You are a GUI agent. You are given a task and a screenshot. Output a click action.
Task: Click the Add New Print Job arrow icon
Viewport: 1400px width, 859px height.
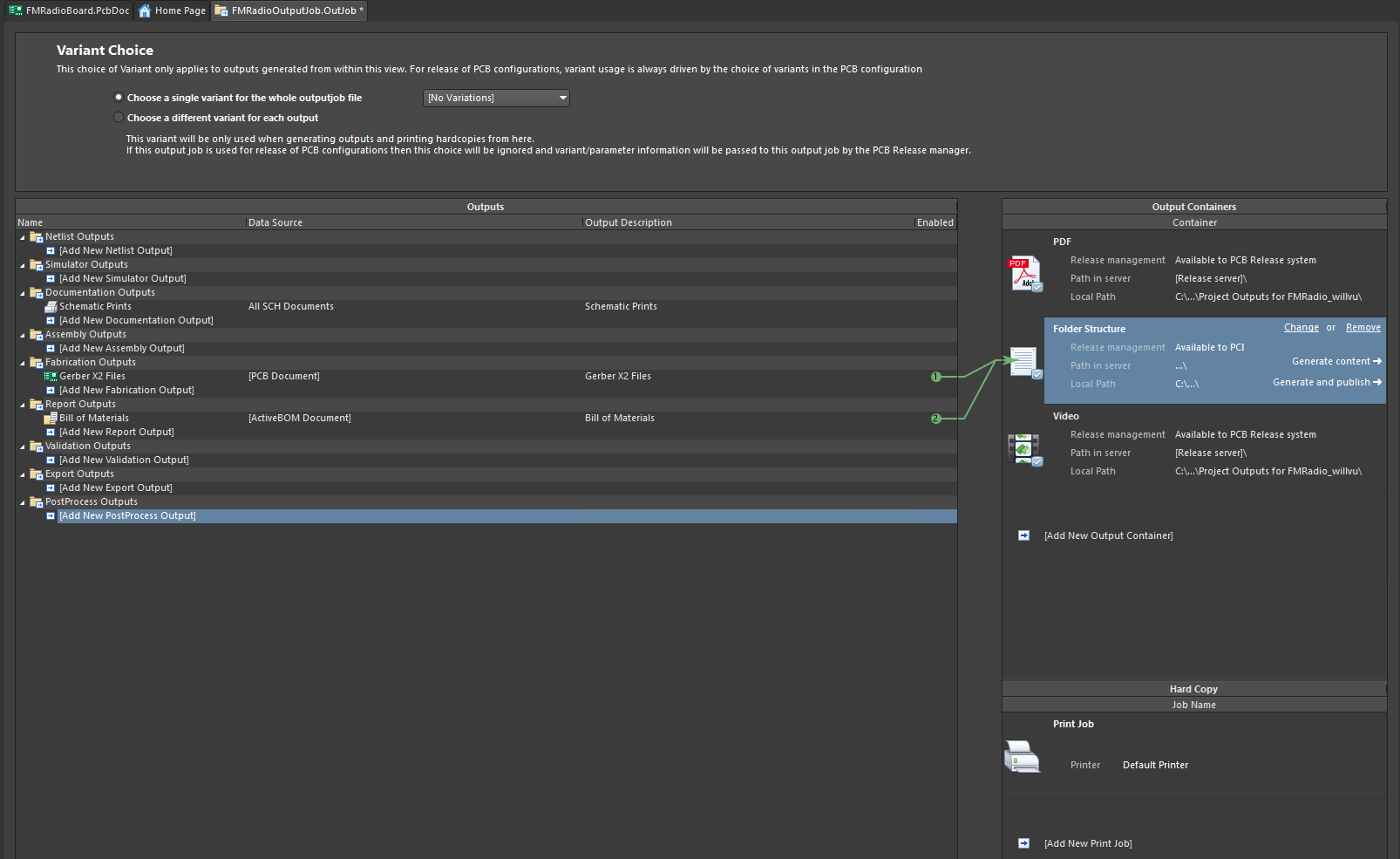[1024, 843]
